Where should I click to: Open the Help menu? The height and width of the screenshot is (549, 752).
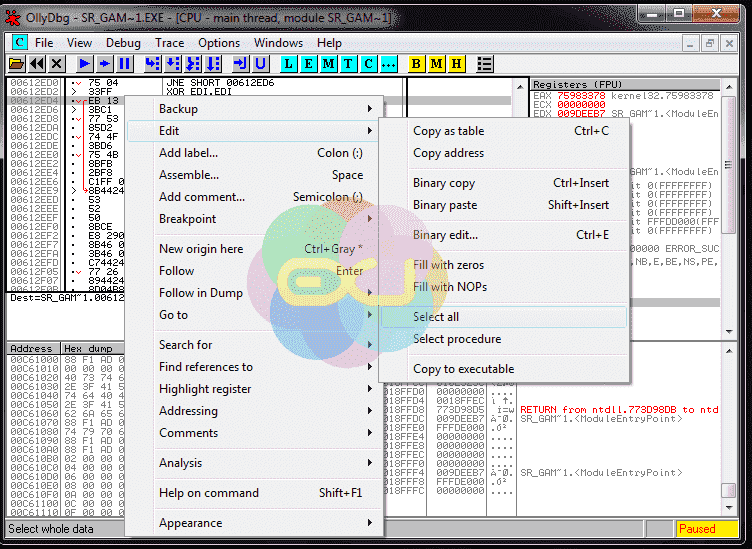pos(329,43)
